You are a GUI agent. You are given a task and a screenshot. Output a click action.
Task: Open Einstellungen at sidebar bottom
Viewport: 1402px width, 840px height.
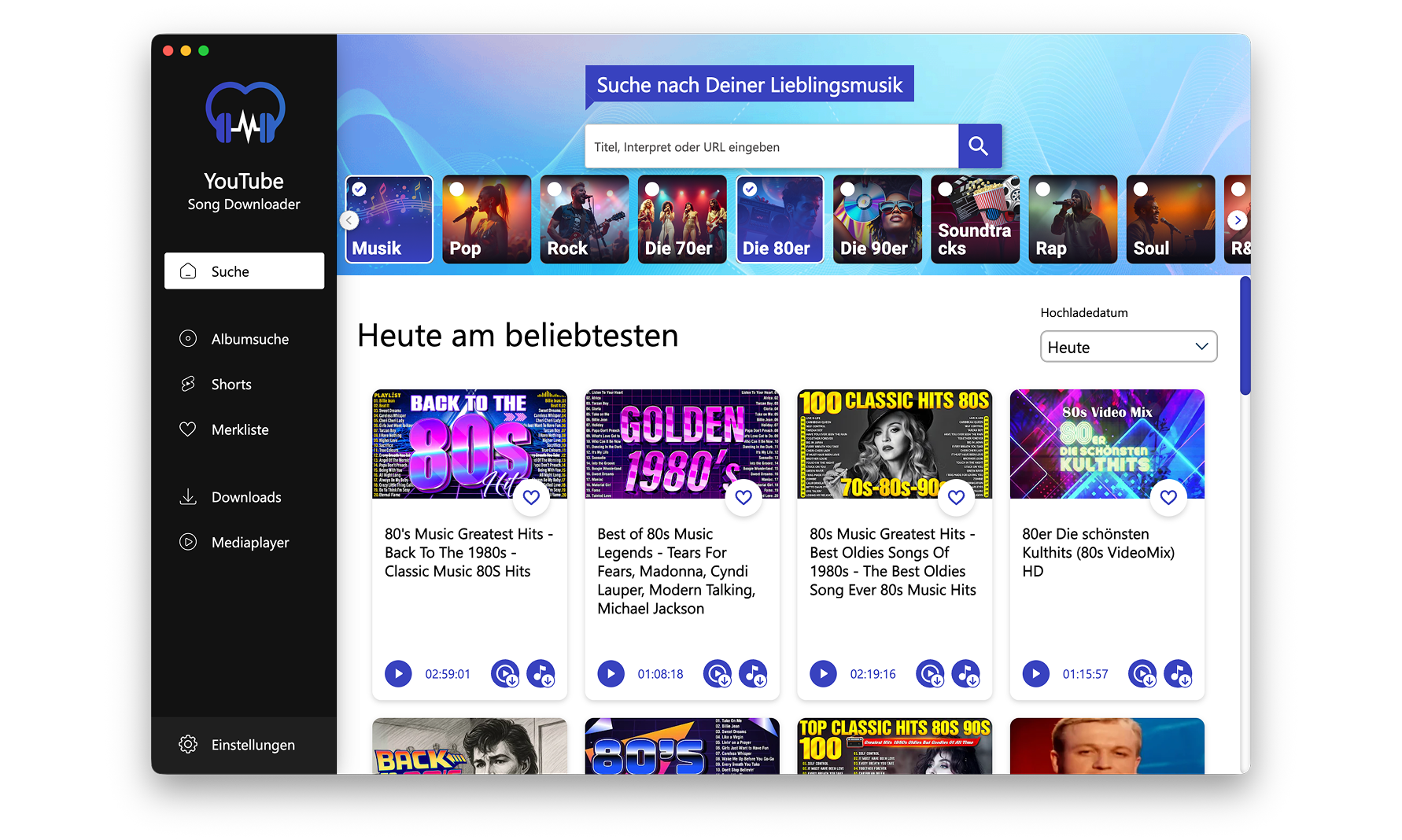[244, 744]
